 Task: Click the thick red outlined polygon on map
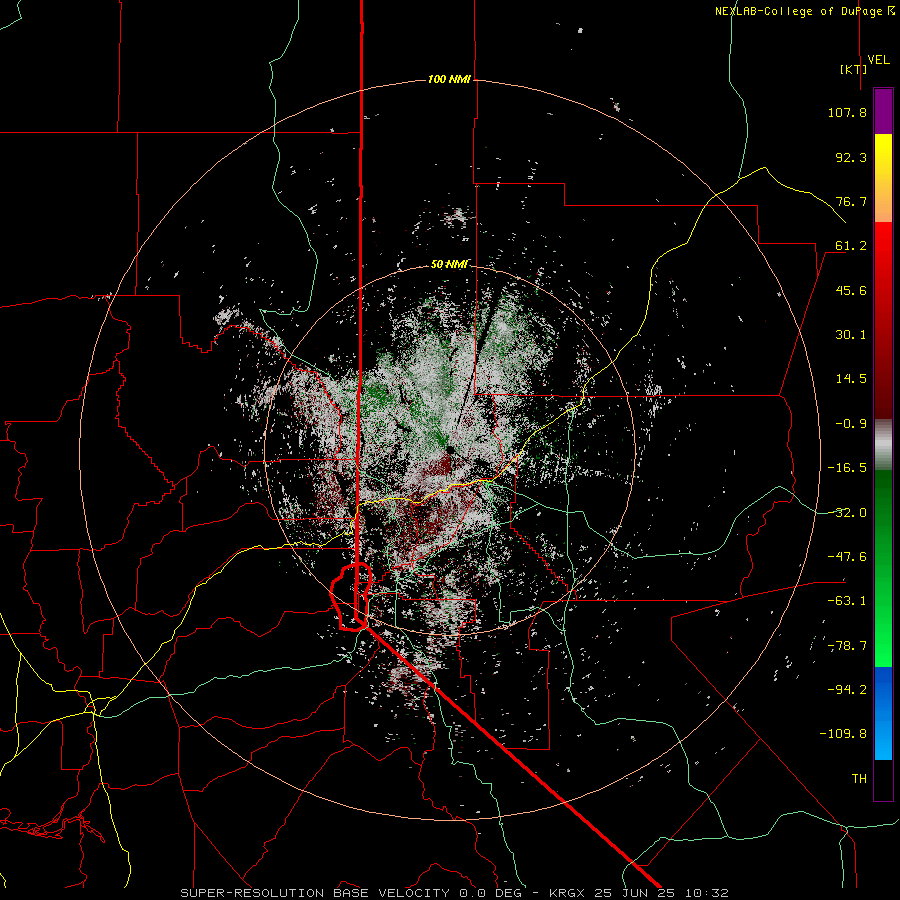351,597
